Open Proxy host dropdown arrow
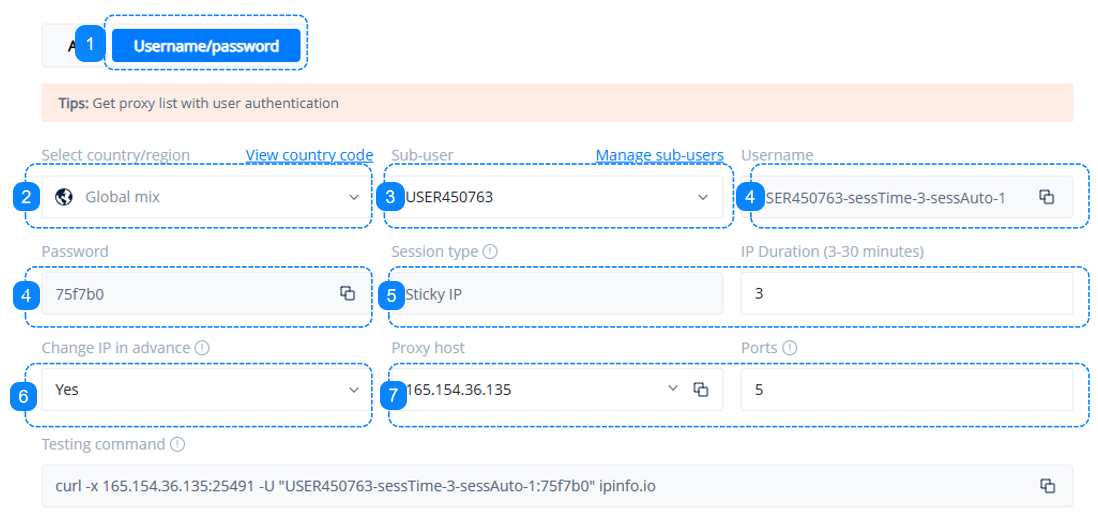This screenshot has height=531, width=1098. pos(672,389)
